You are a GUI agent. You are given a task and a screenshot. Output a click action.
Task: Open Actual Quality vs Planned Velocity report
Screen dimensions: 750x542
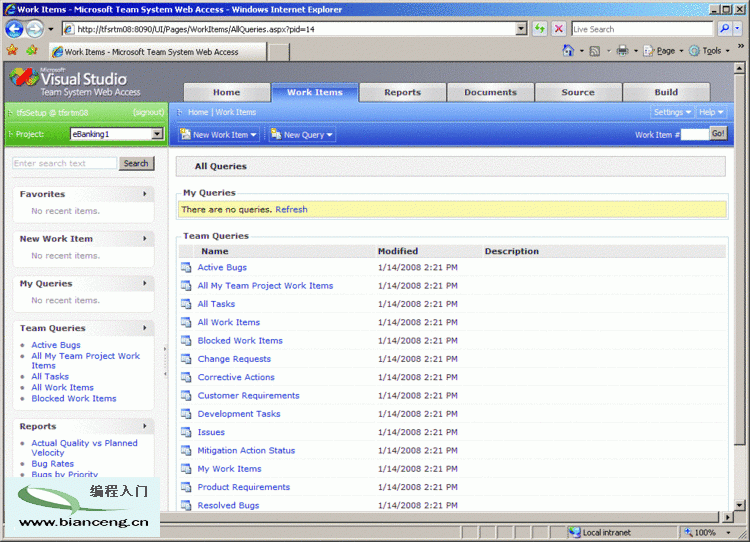point(84,448)
